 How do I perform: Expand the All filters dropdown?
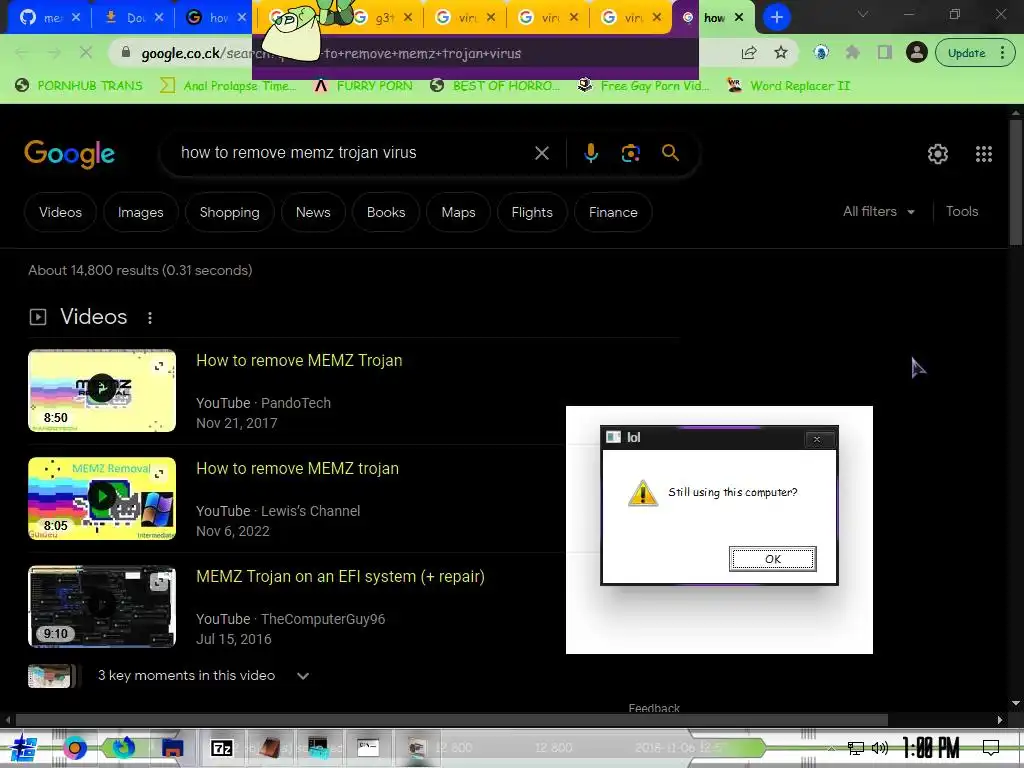(878, 212)
